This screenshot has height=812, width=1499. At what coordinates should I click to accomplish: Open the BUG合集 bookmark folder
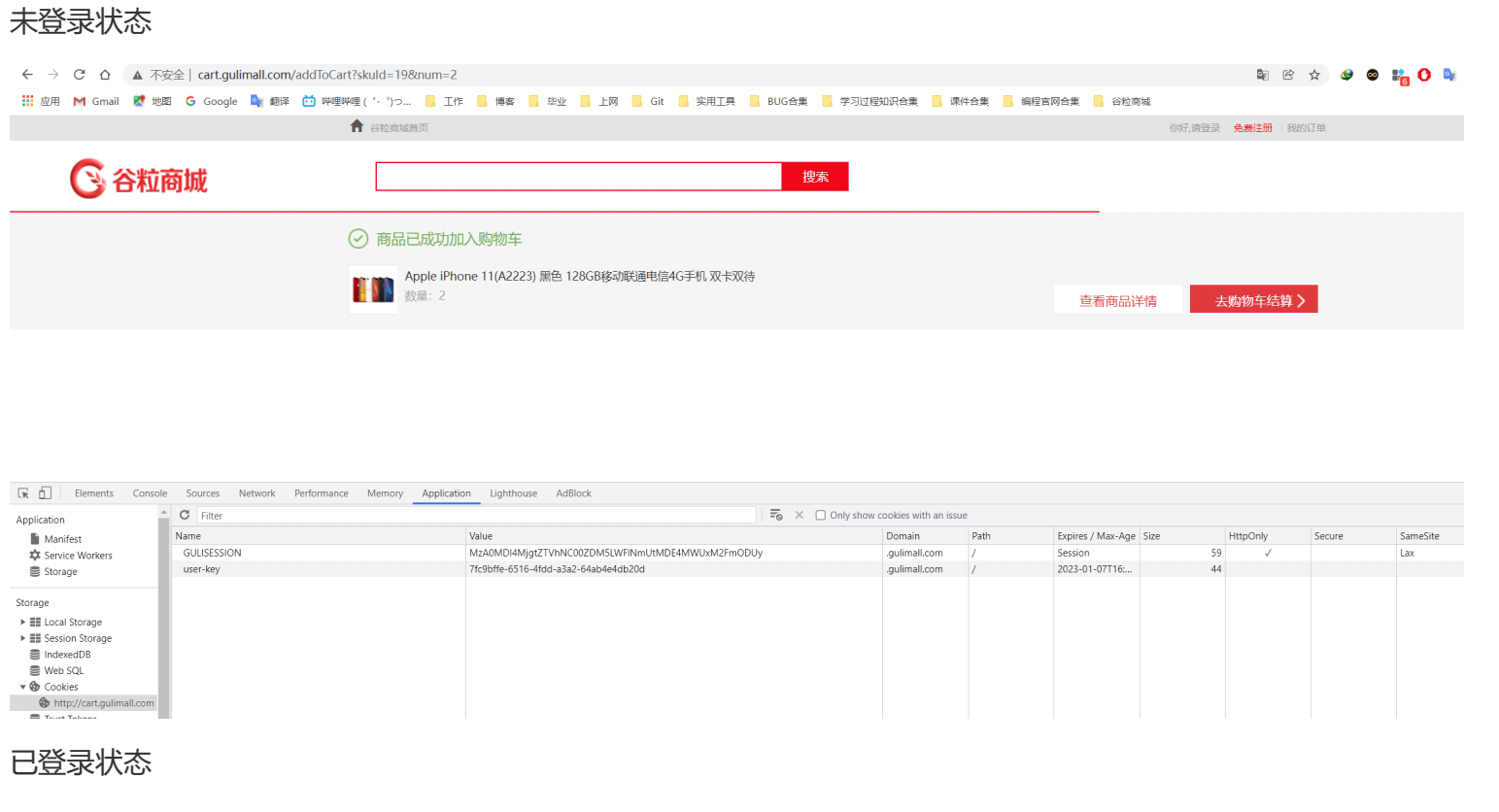779,101
